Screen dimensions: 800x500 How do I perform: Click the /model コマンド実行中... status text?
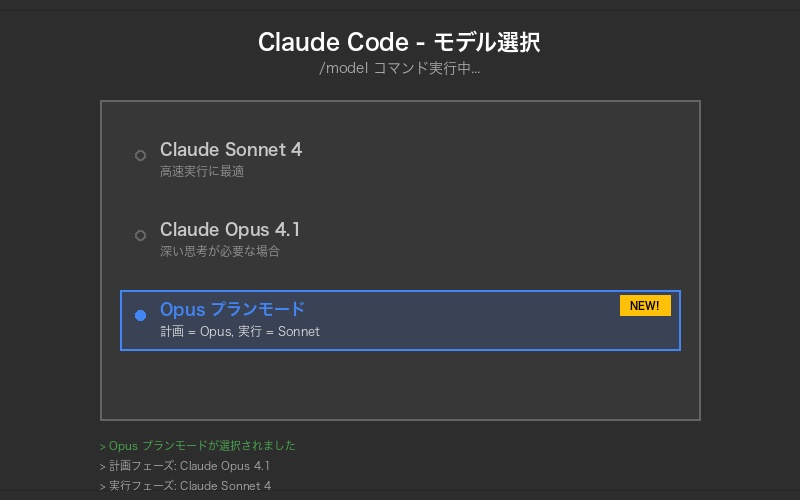tap(400, 70)
